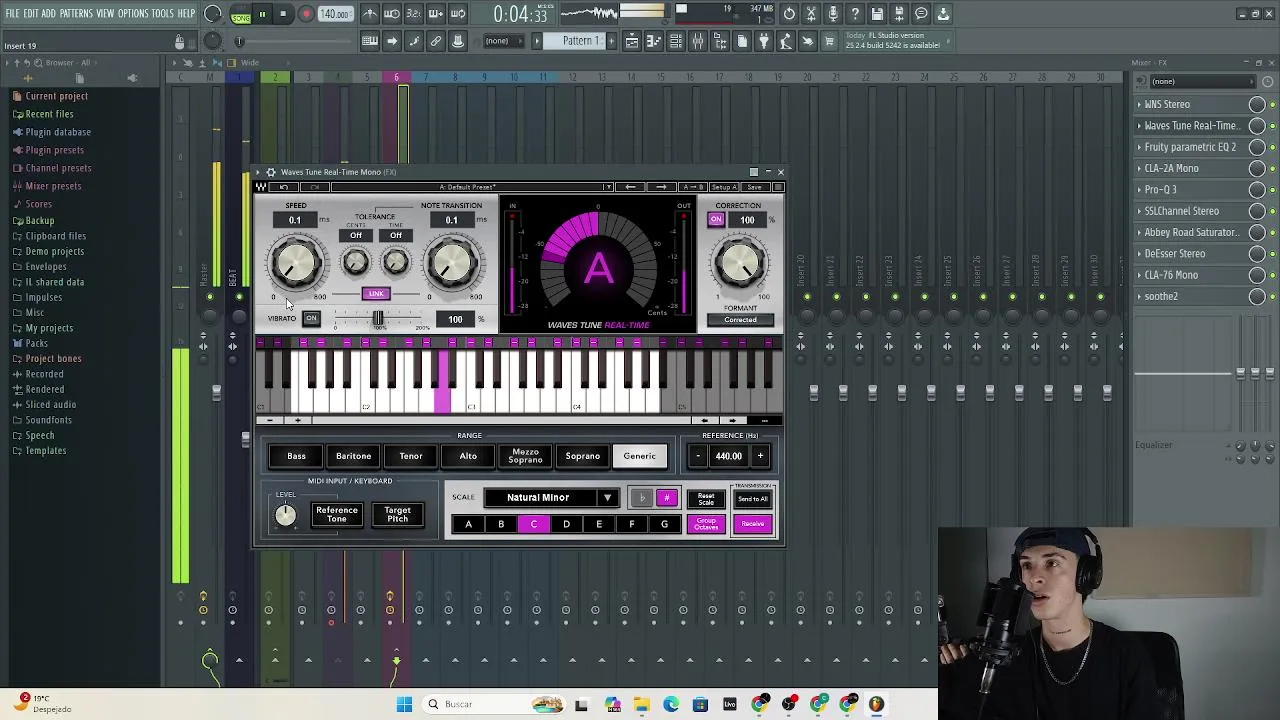Load next Waves preset with right arrow
Screen dimensions: 1280x720
pos(661,187)
